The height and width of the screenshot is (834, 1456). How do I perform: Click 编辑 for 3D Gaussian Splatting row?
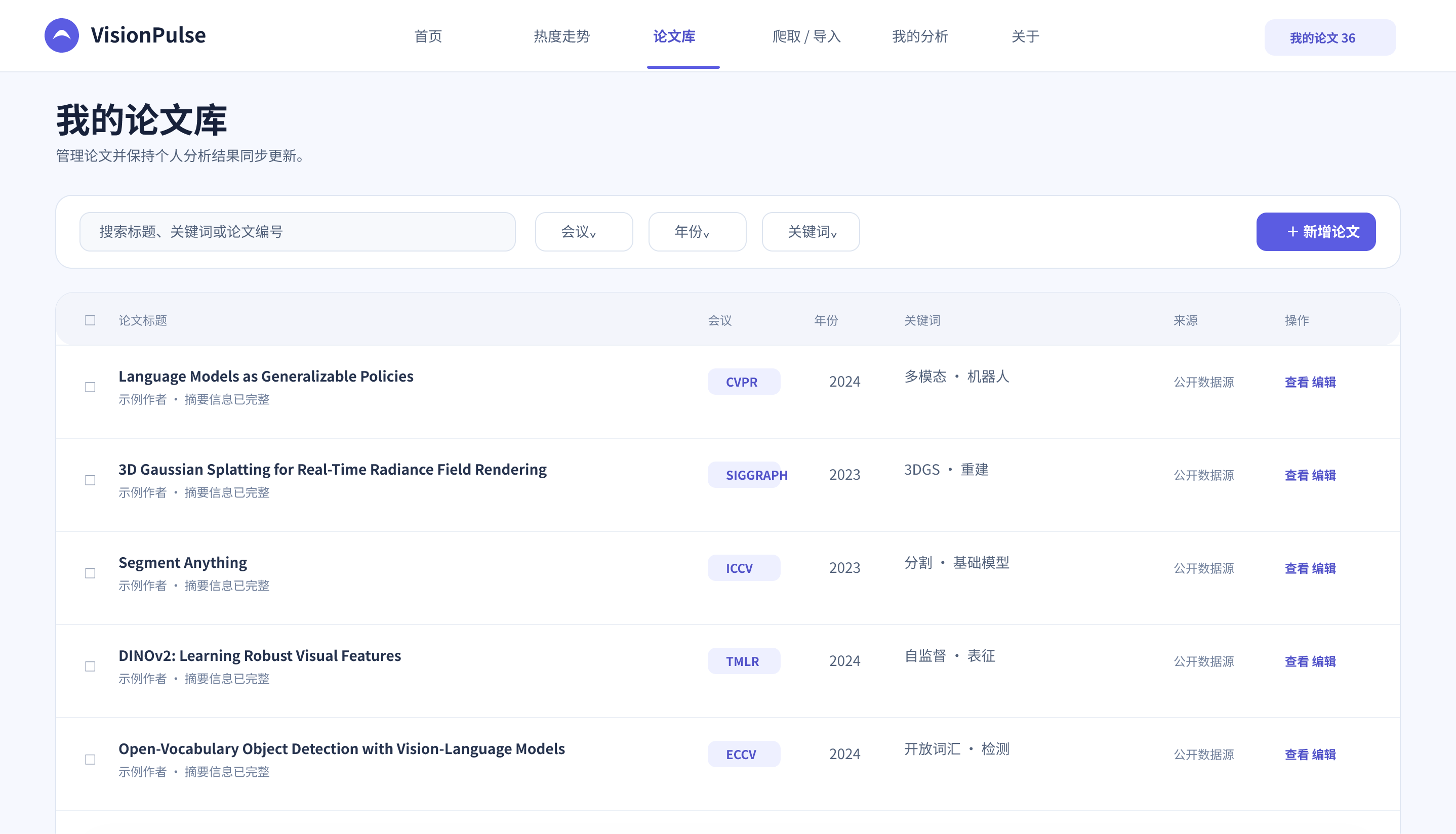pos(1324,475)
